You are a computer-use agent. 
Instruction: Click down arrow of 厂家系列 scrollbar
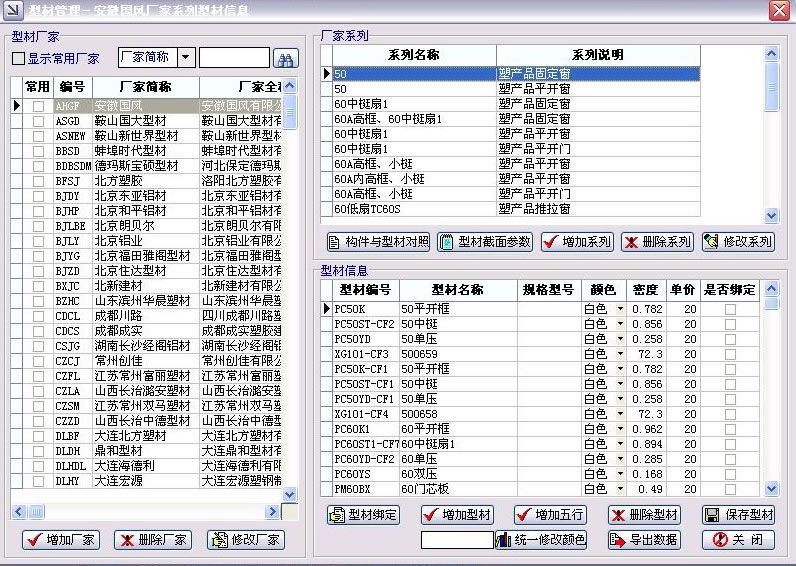coord(771,216)
